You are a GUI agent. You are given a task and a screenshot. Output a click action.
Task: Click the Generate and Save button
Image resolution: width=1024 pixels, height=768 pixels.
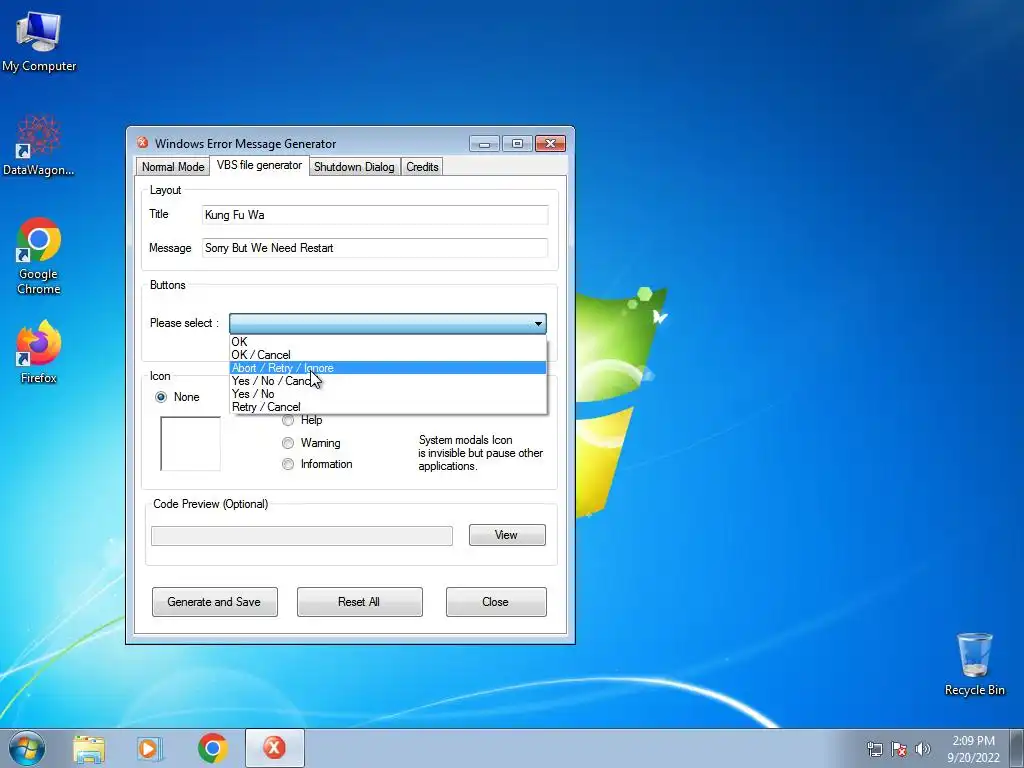click(x=214, y=601)
